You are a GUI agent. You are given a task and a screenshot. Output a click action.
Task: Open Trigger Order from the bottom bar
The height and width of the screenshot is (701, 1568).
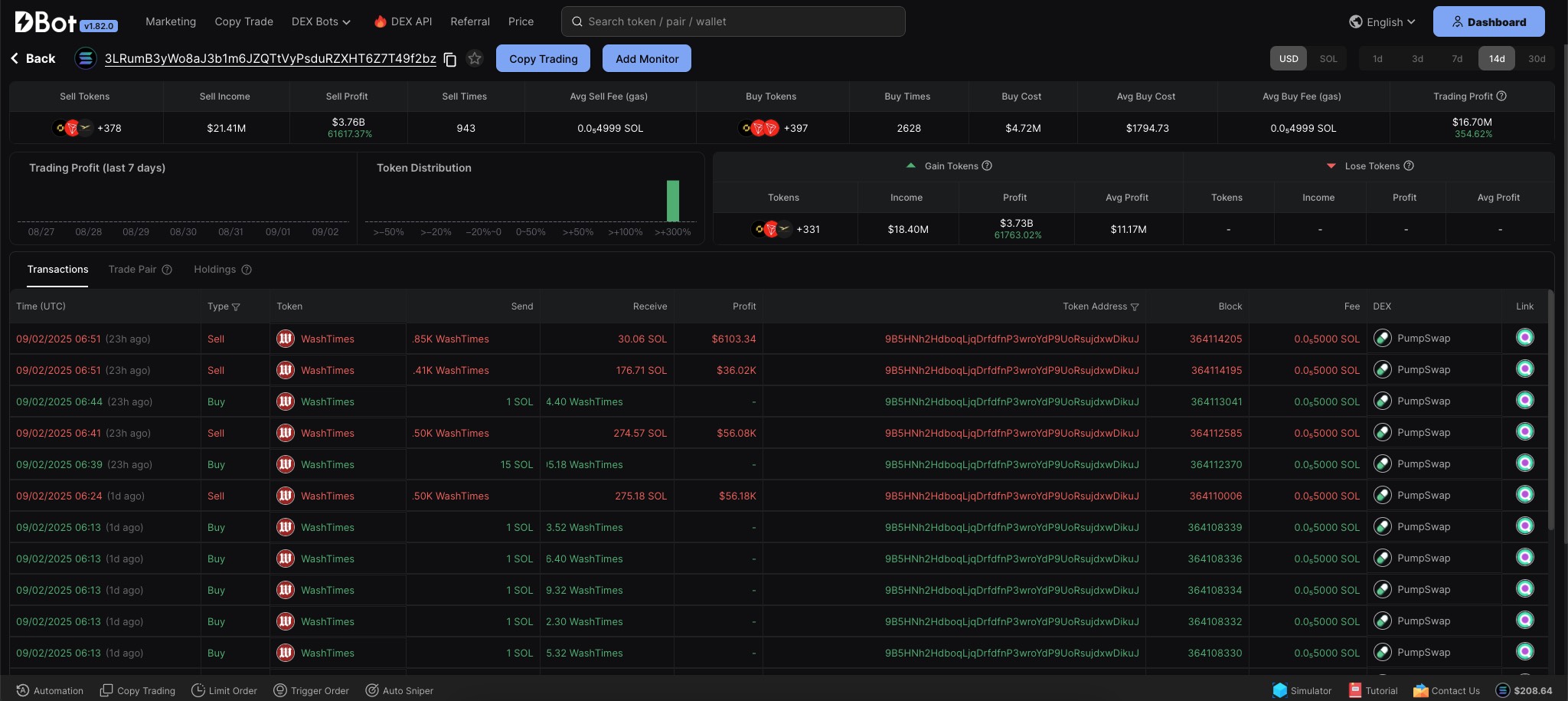(311, 690)
